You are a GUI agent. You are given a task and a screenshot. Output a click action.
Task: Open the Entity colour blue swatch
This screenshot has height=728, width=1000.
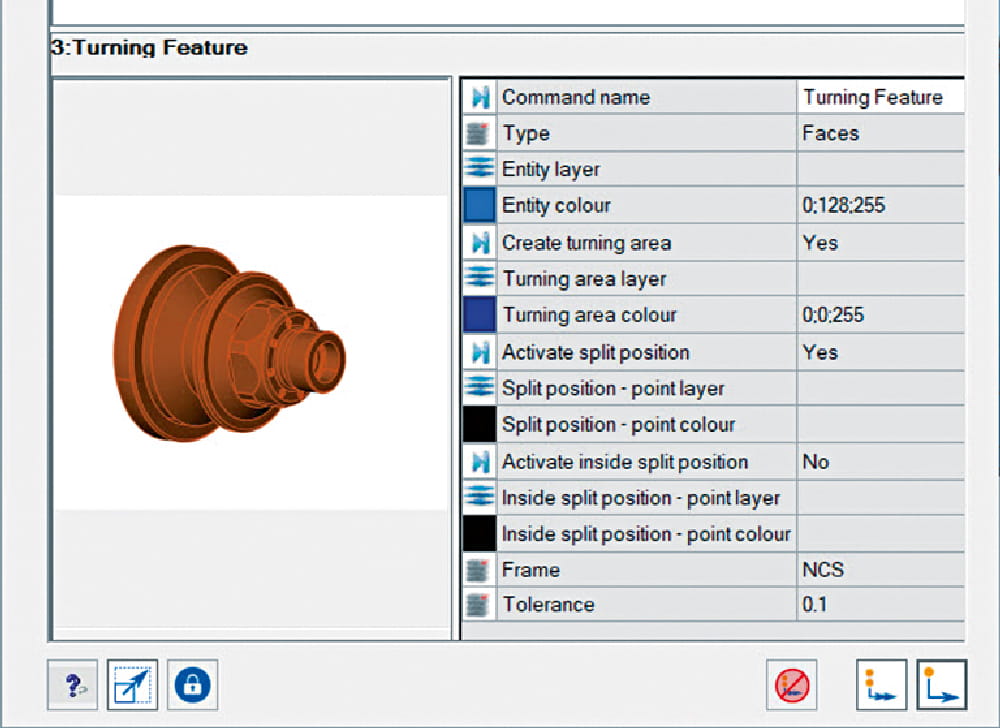click(x=480, y=205)
